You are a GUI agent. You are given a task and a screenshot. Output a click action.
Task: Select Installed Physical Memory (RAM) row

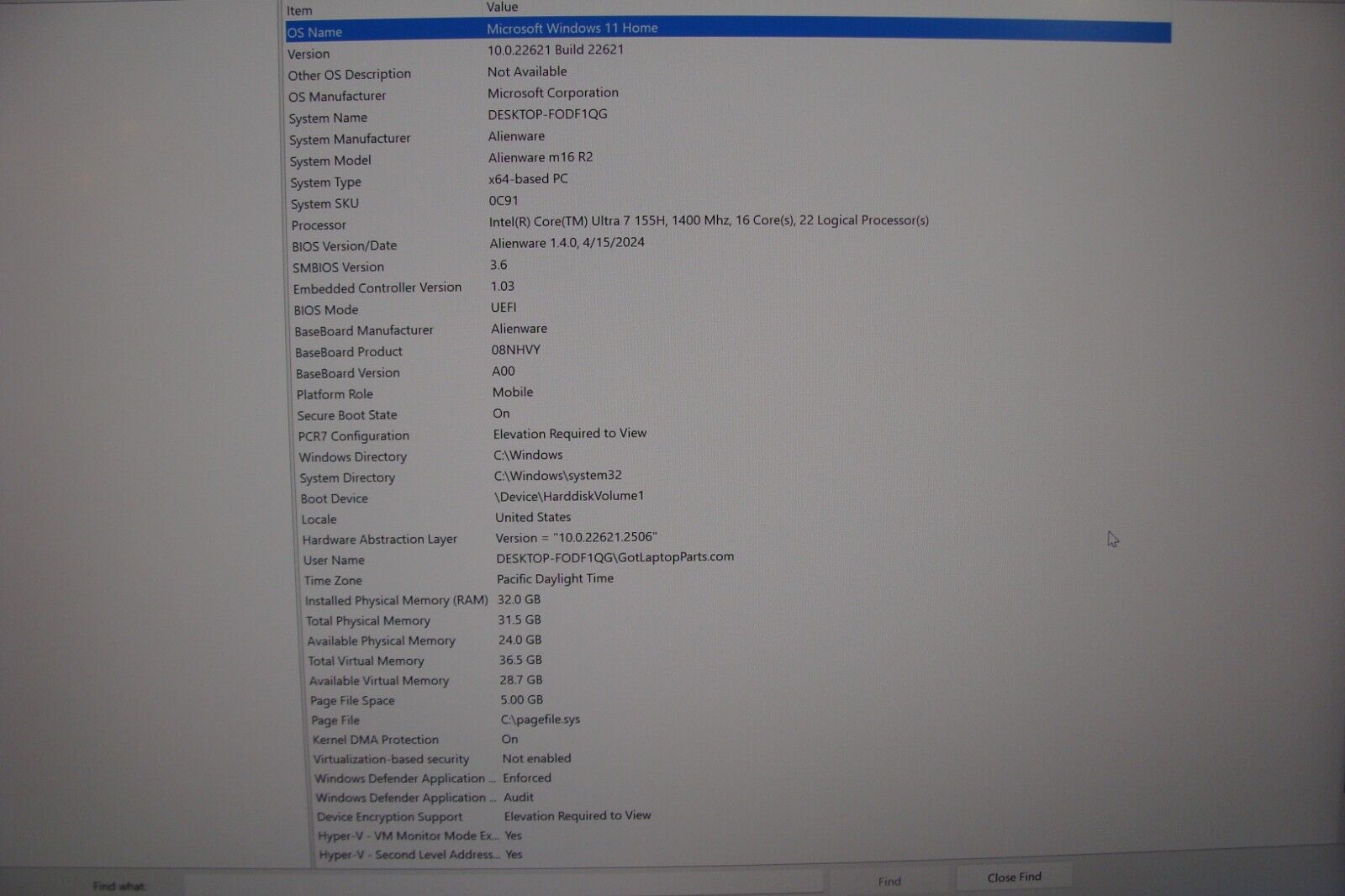728,600
